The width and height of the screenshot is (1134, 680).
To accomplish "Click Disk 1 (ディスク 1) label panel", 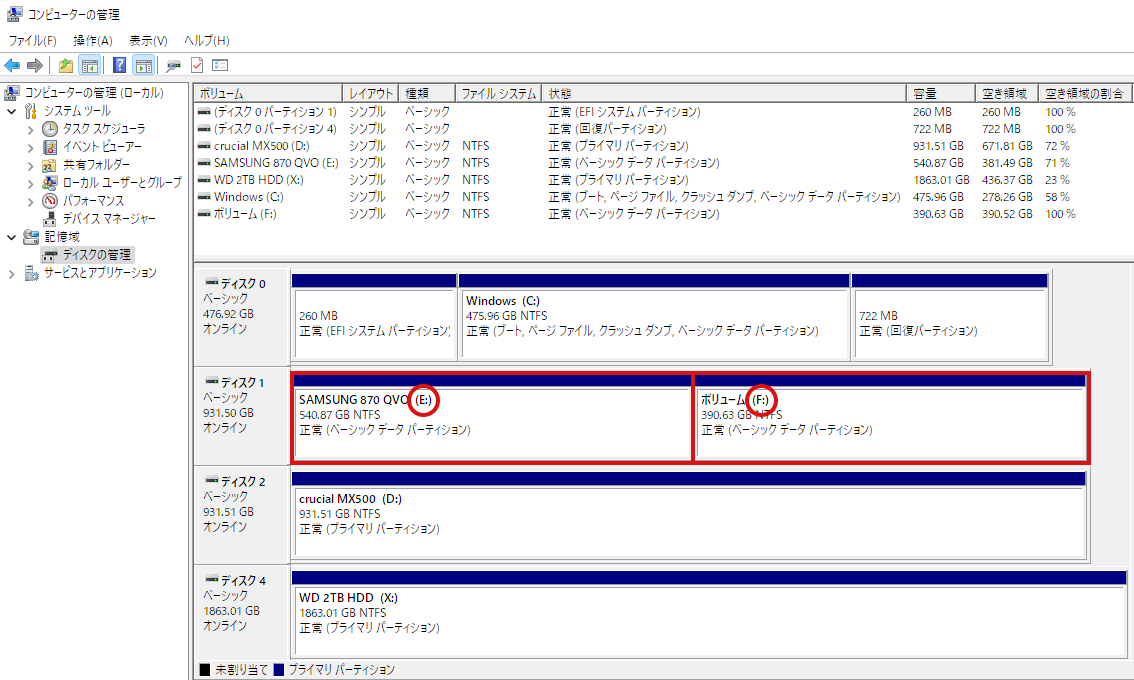I will [x=242, y=416].
